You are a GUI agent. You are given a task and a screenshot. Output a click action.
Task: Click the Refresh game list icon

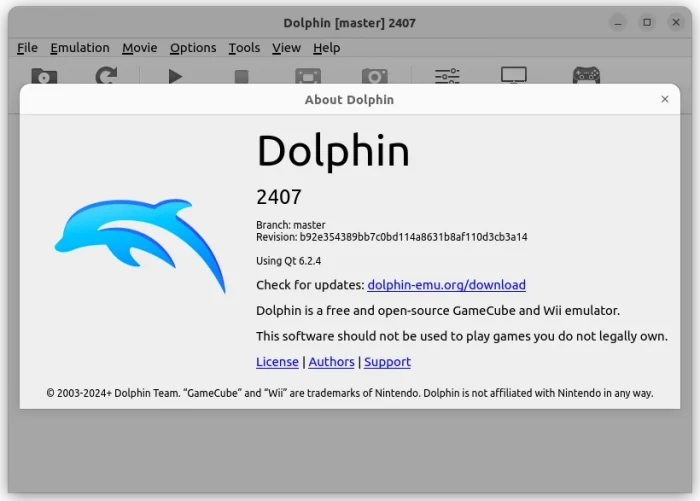[106, 76]
